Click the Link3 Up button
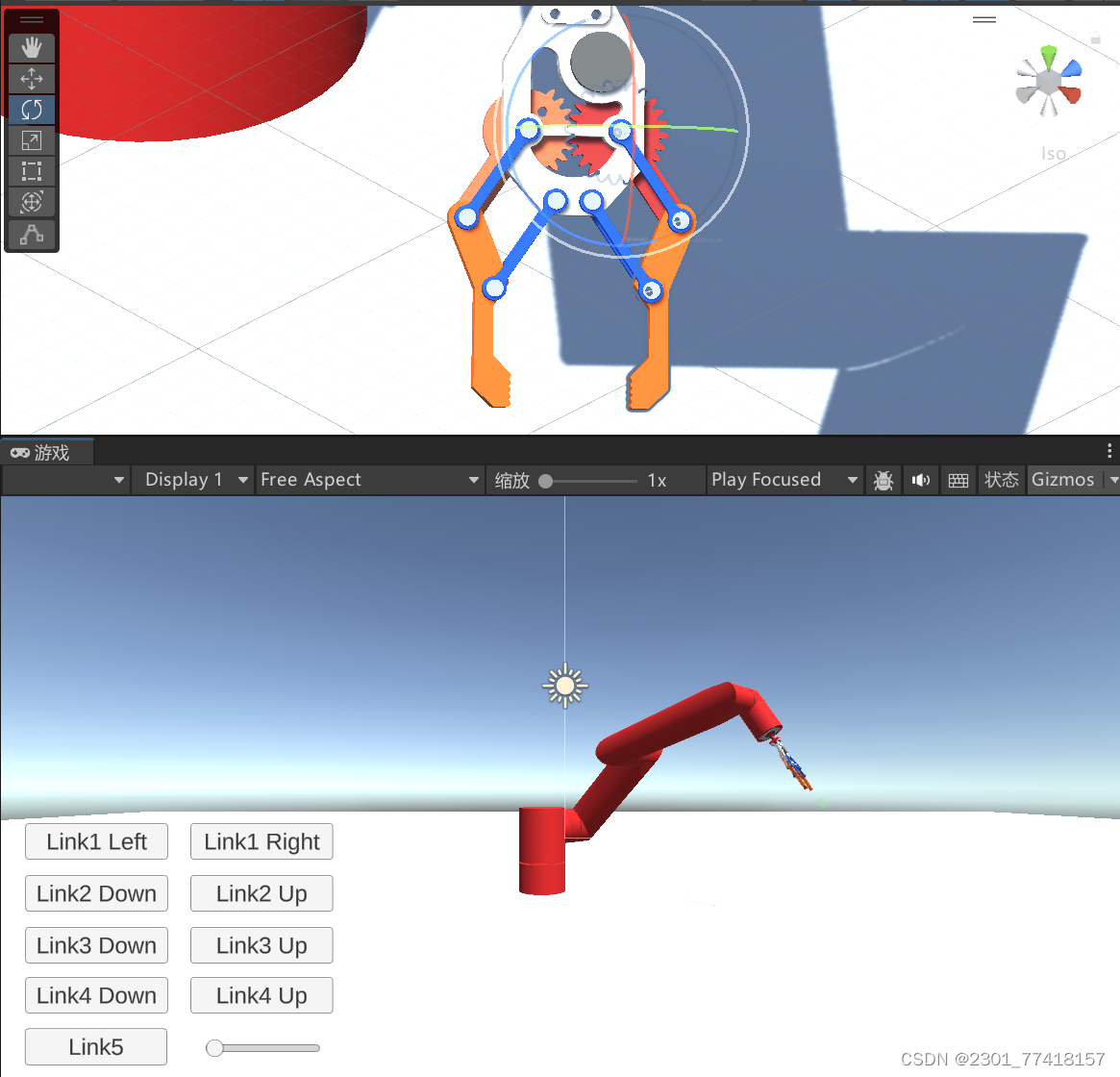The width and height of the screenshot is (1120, 1077). tap(261, 945)
